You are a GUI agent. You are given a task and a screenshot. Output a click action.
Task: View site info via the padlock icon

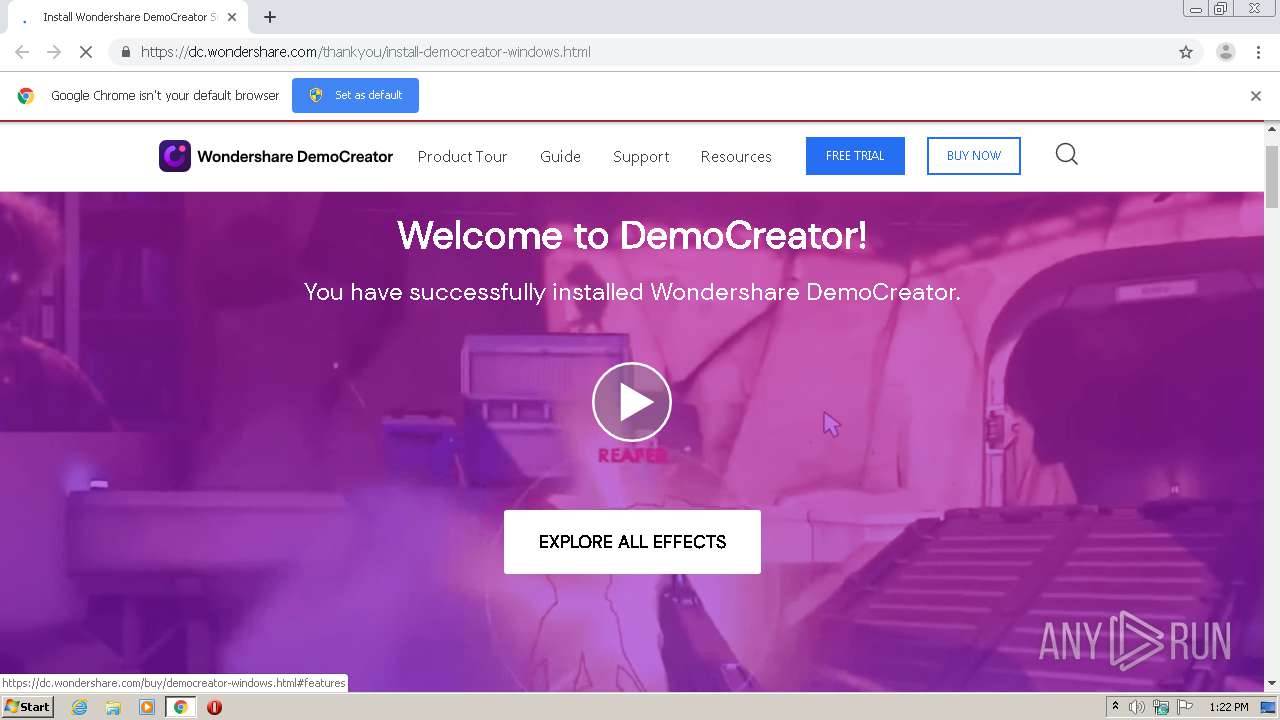(125, 52)
